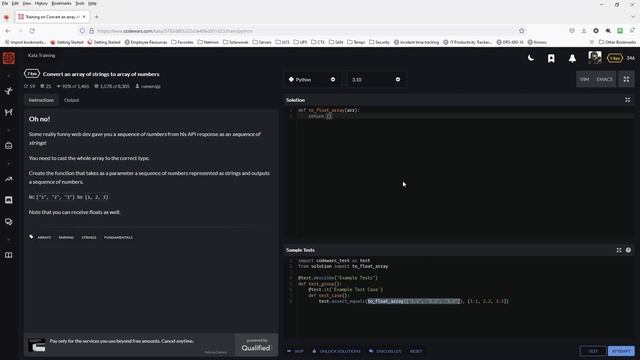This screenshot has height=360, width=640.
Task: Open notifications bell
Action: (x=572, y=58)
